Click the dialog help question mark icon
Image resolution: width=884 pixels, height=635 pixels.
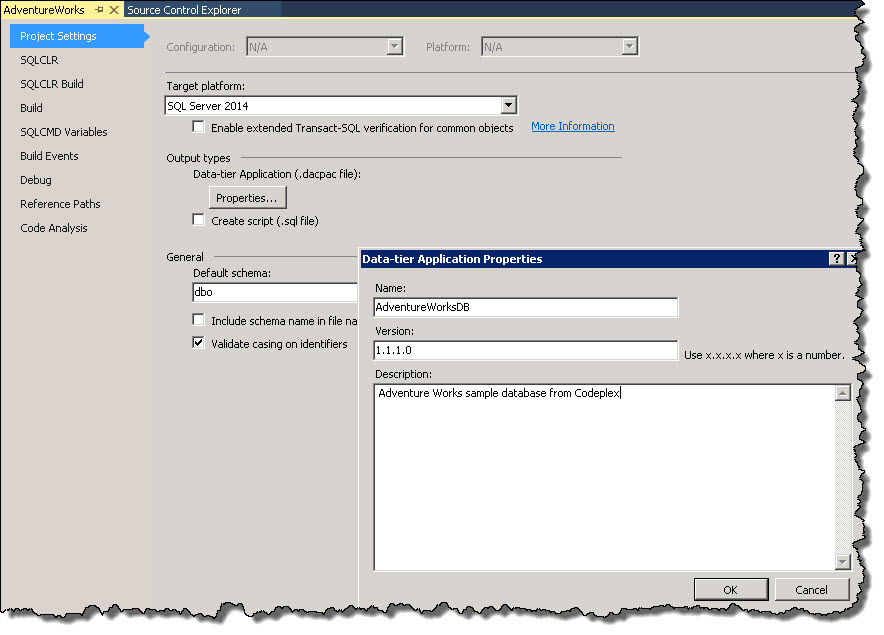(836, 259)
